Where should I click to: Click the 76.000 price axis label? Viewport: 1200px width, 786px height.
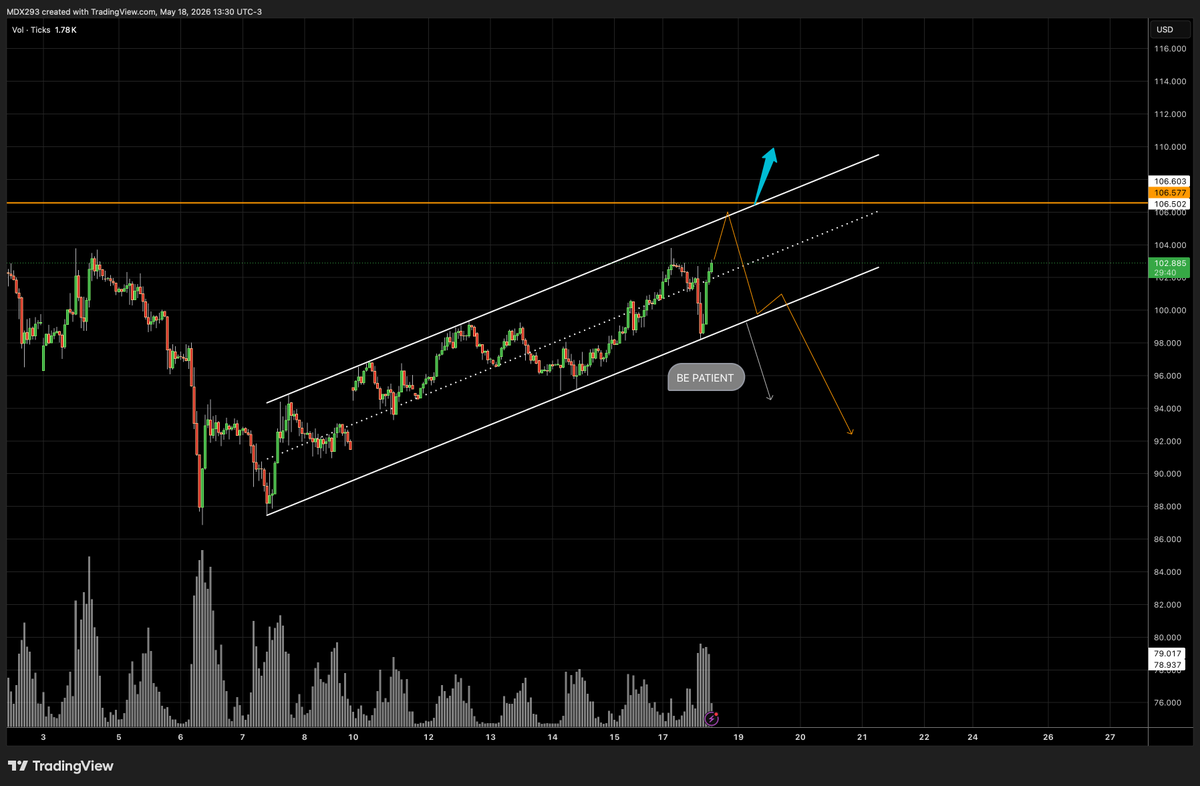coord(1169,702)
